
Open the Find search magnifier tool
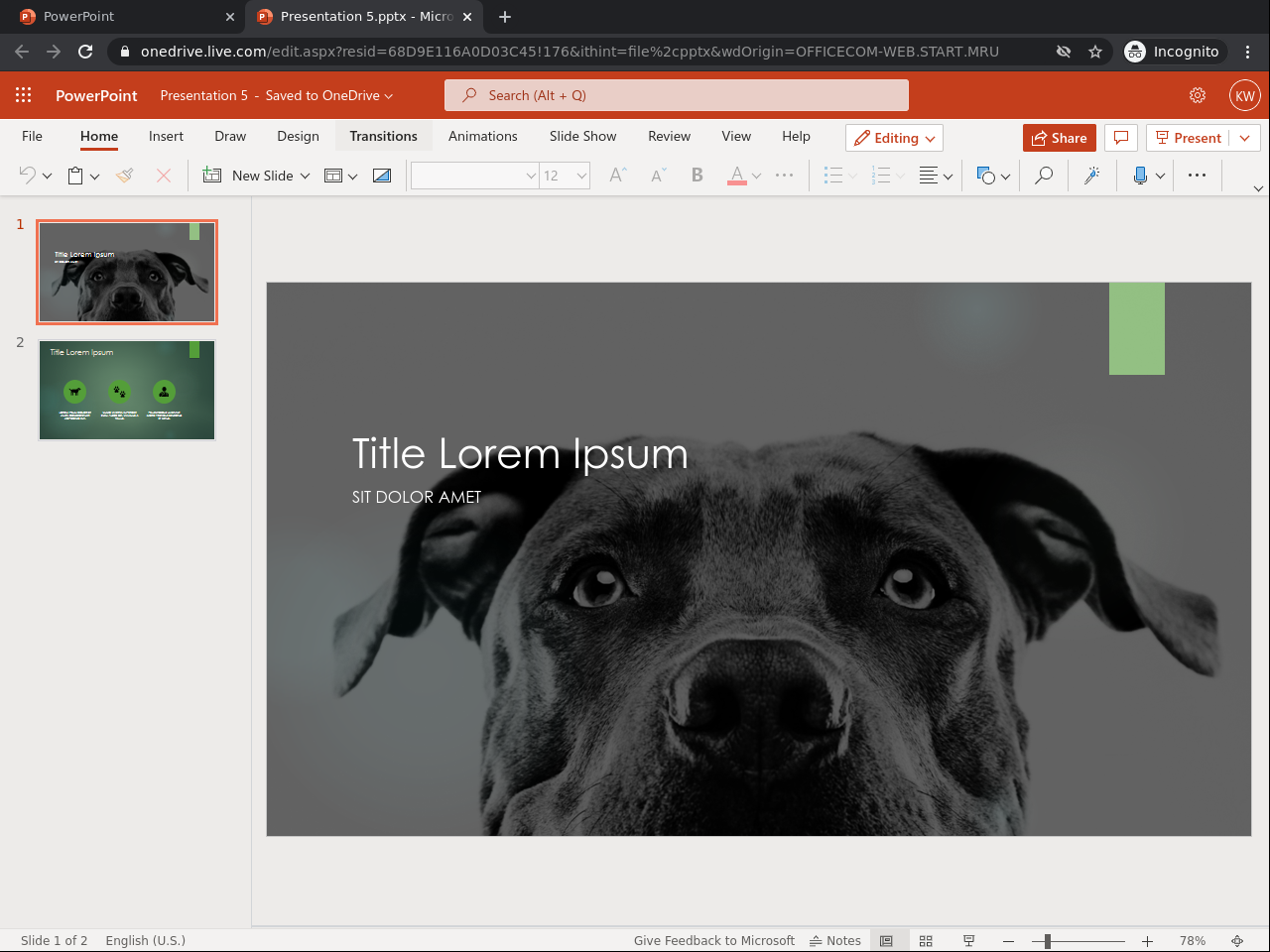tap(1044, 176)
